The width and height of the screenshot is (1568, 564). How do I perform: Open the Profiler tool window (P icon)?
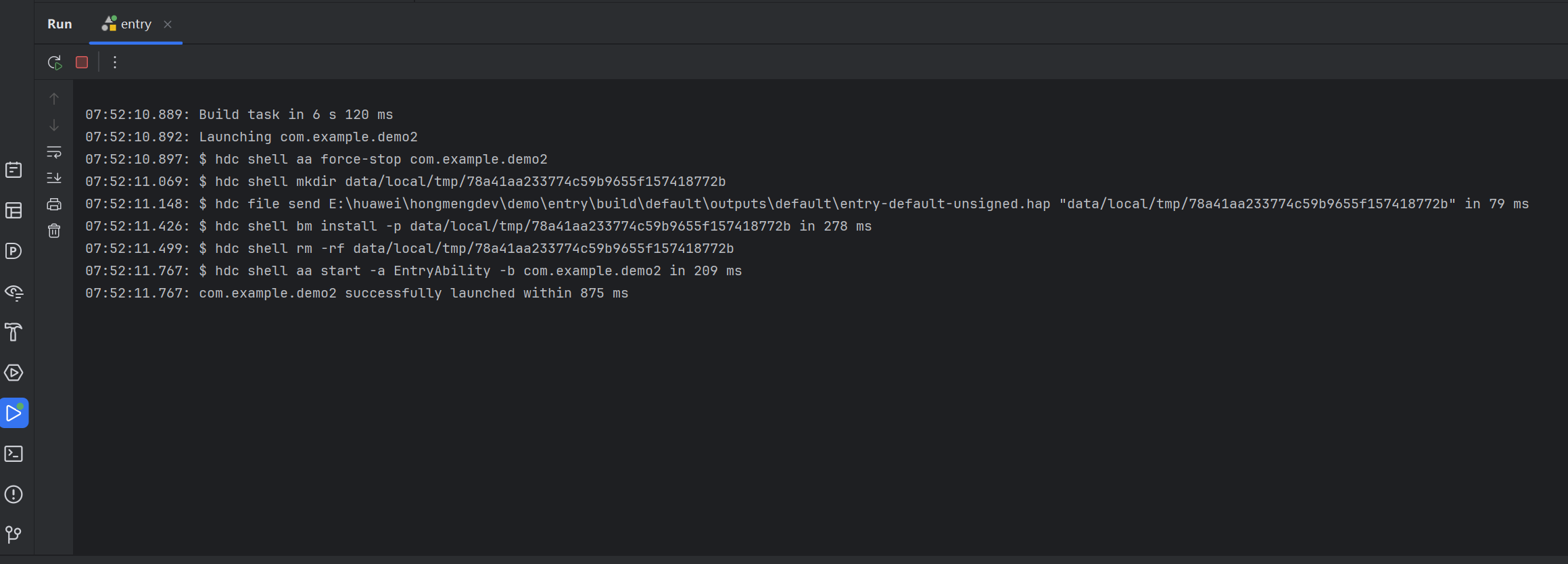tap(14, 251)
